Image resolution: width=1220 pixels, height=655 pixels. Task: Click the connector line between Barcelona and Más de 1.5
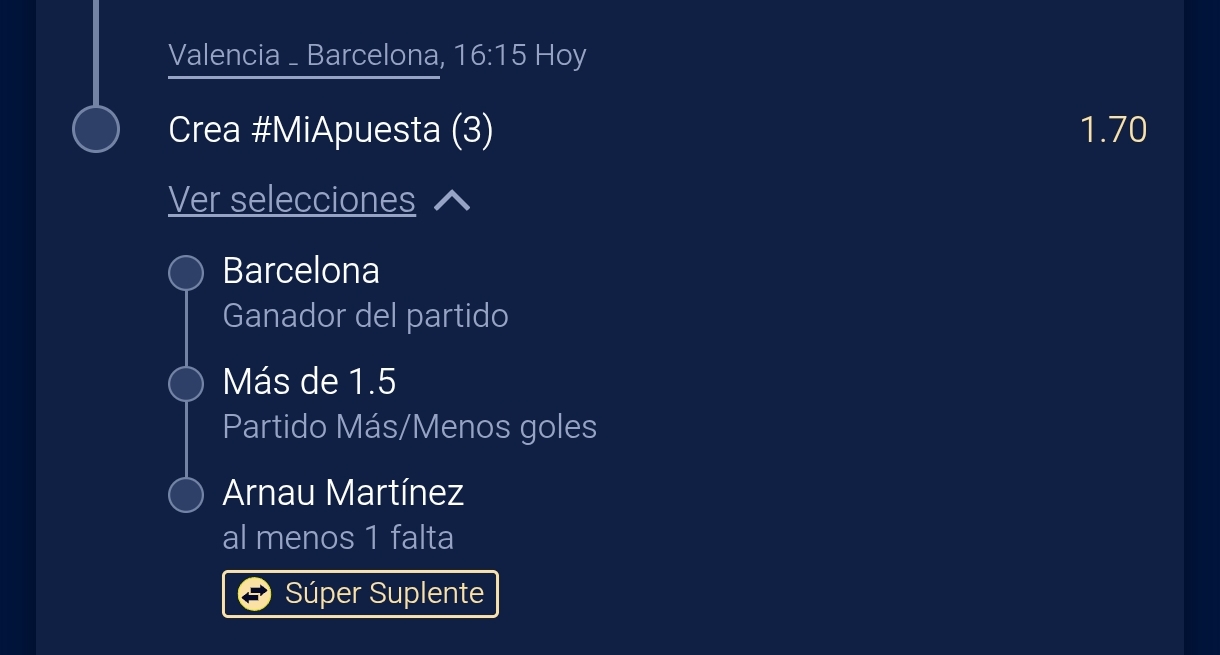coord(186,329)
